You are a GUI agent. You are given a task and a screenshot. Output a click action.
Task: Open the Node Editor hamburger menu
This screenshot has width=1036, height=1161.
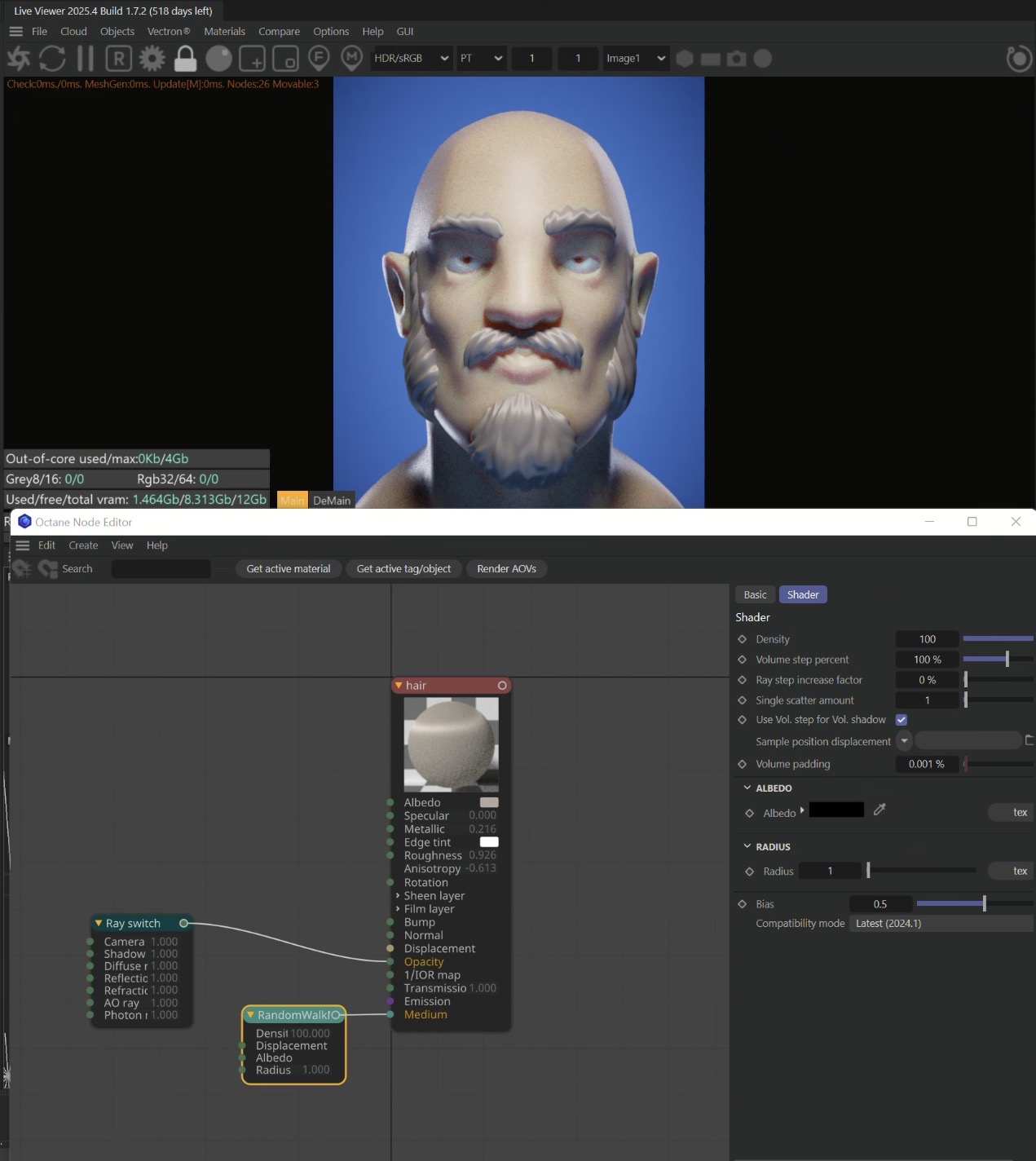(x=23, y=545)
